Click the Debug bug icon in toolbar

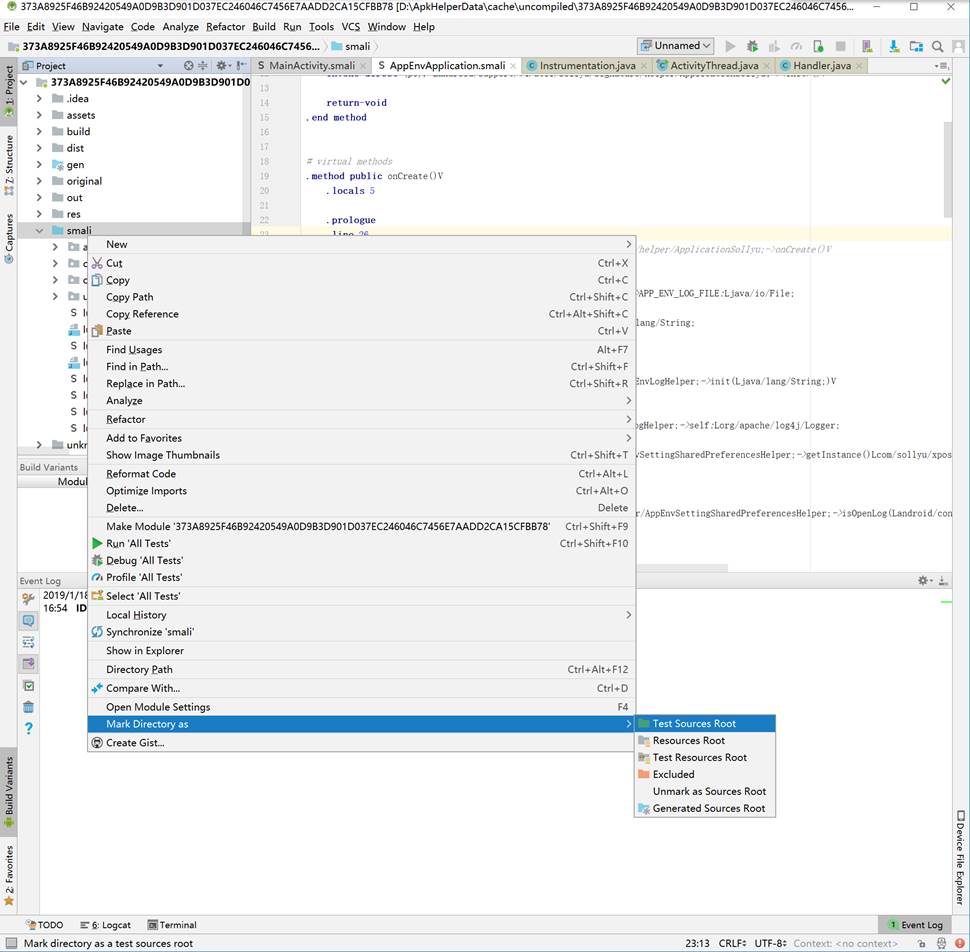(x=752, y=46)
